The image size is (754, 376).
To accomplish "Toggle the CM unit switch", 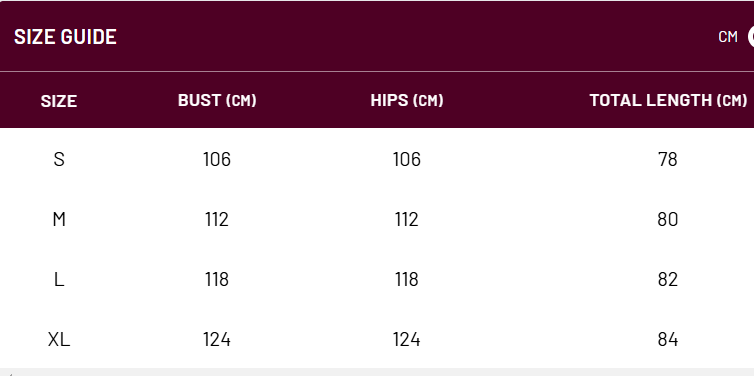I will pos(751,37).
